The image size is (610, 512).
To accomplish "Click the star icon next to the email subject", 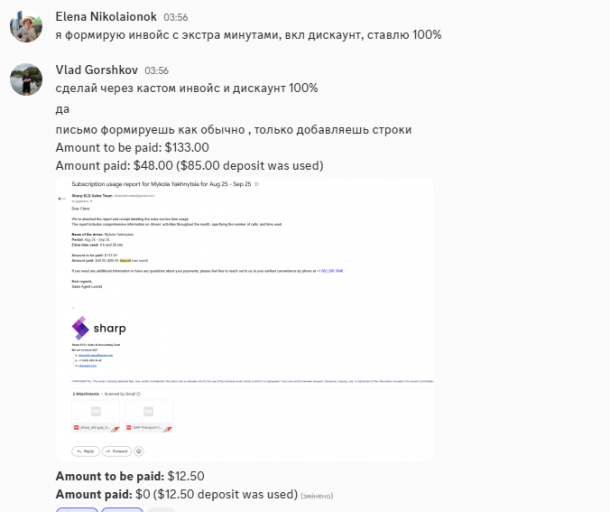I will (x=256, y=186).
